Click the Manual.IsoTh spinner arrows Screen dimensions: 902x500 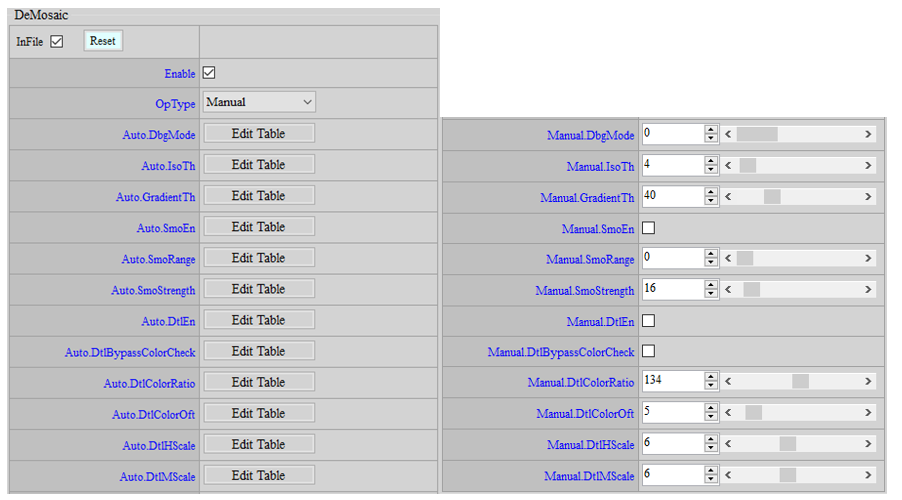(x=711, y=165)
